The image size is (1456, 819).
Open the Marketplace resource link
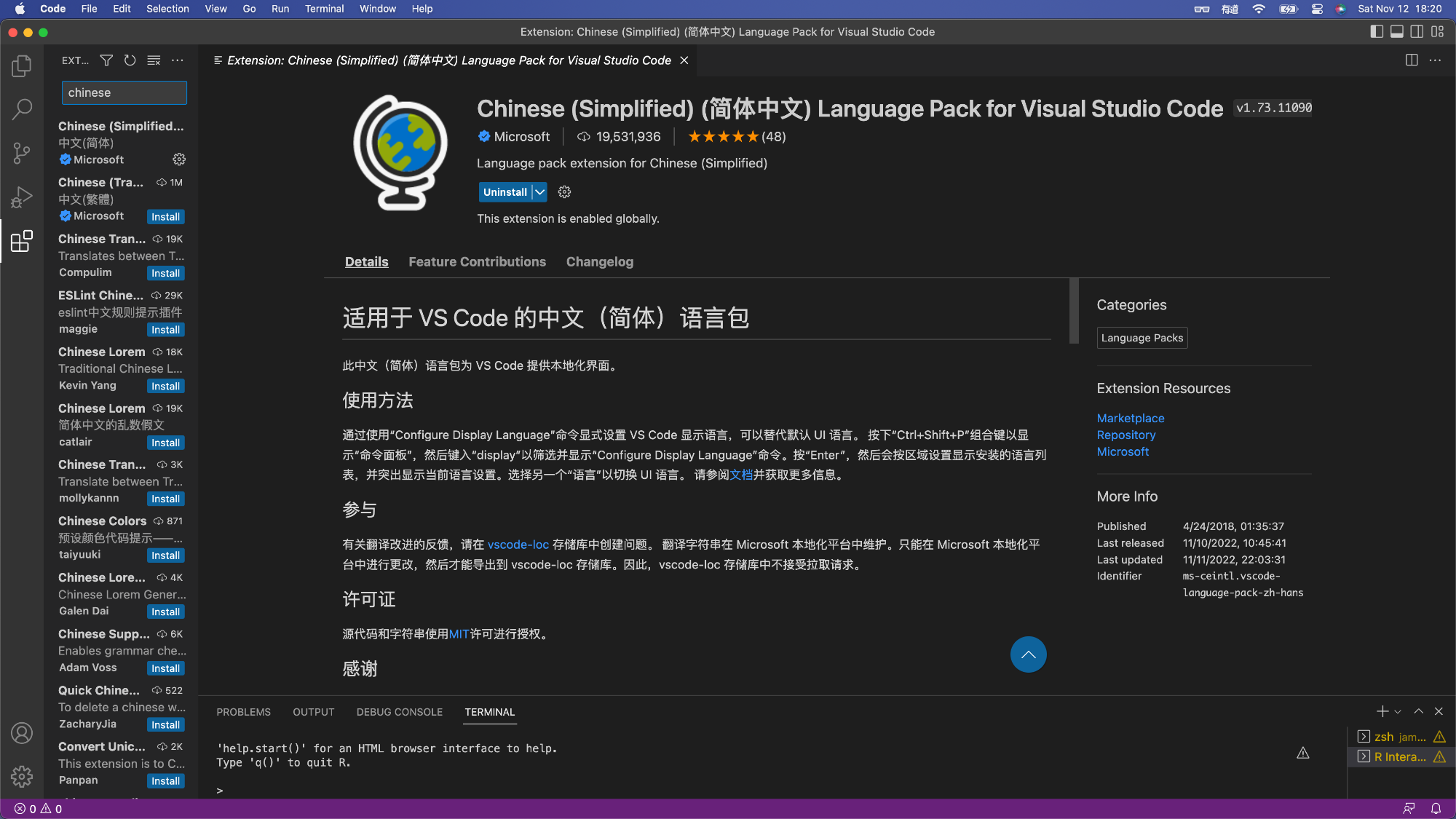[1131, 418]
